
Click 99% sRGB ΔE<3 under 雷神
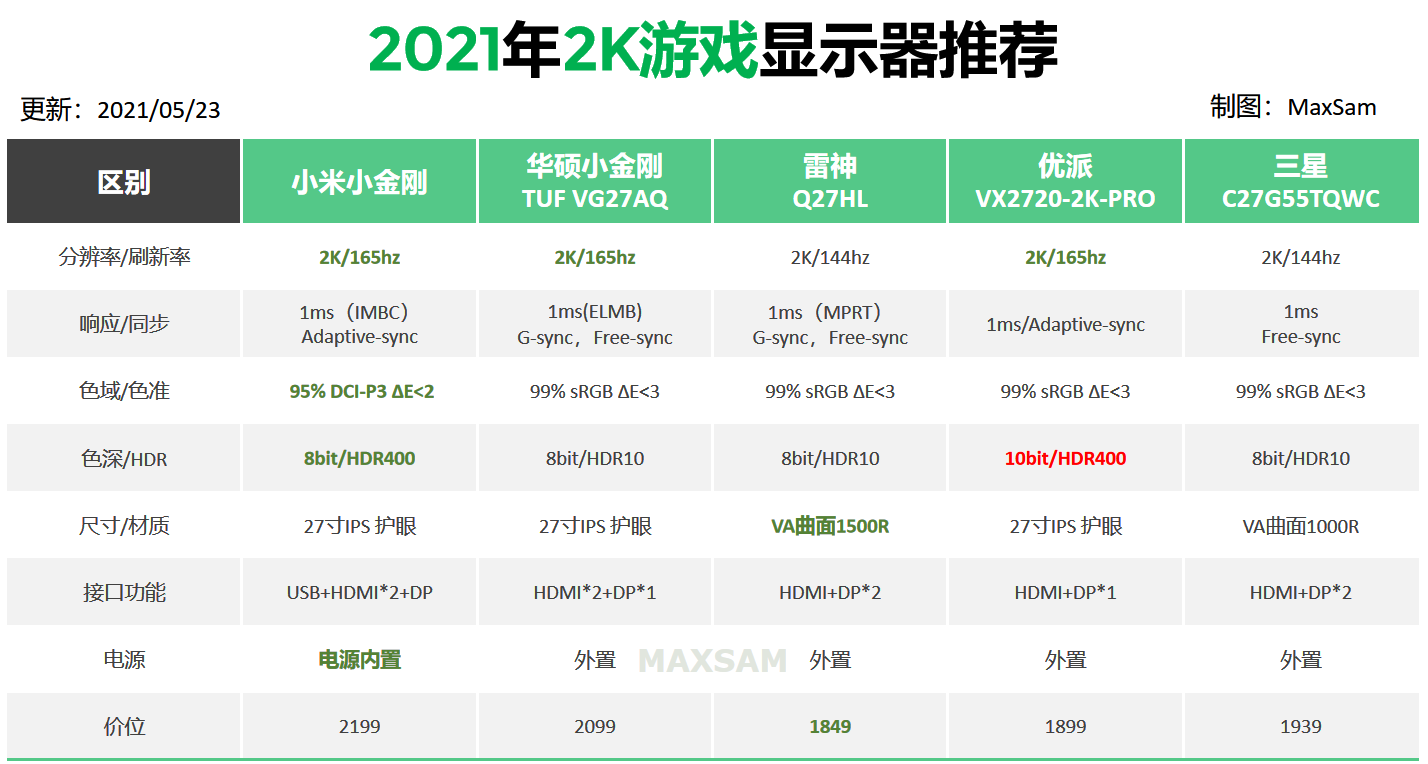pyautogui.click(x=830, y=391)
